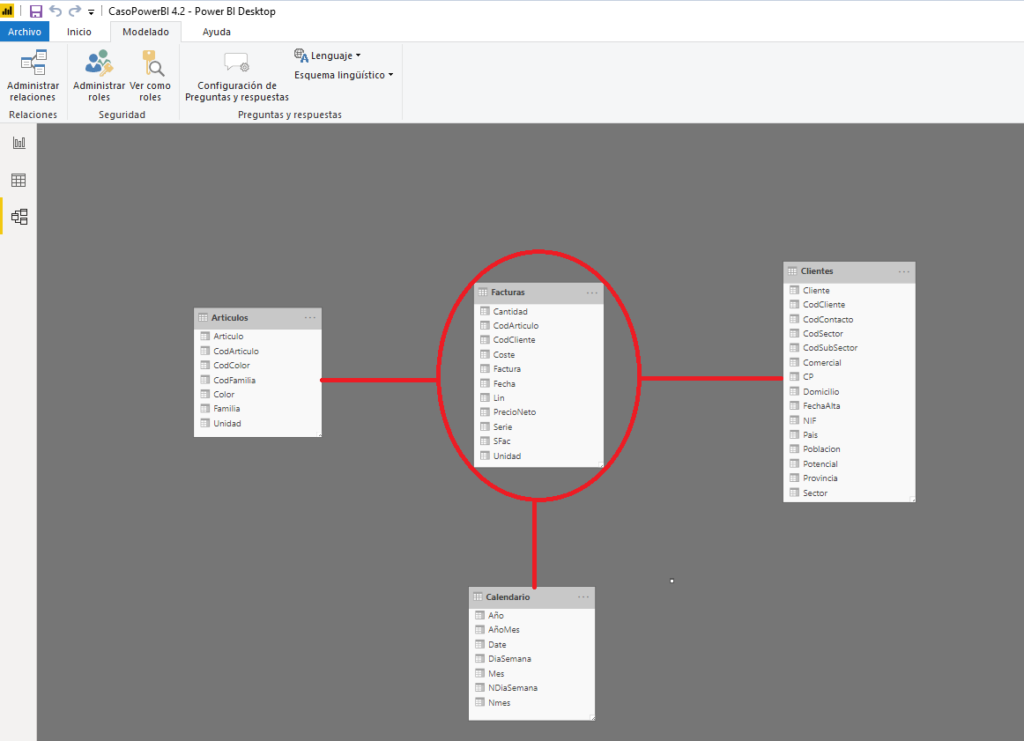Image resolution: width=1024 pixels, height=741 pixels.
Task: Switch to Data view in the left sidebar
Action: pos(17,179)
